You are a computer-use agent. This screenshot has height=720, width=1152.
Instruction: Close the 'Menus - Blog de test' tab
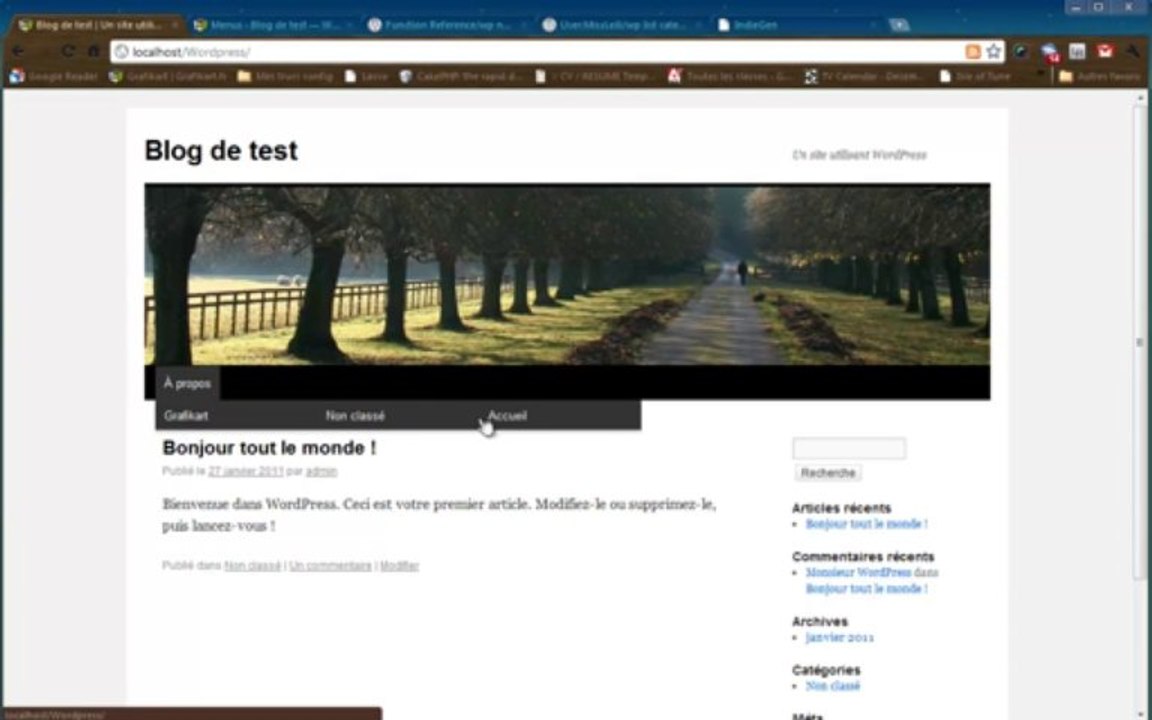click(349, 25)
